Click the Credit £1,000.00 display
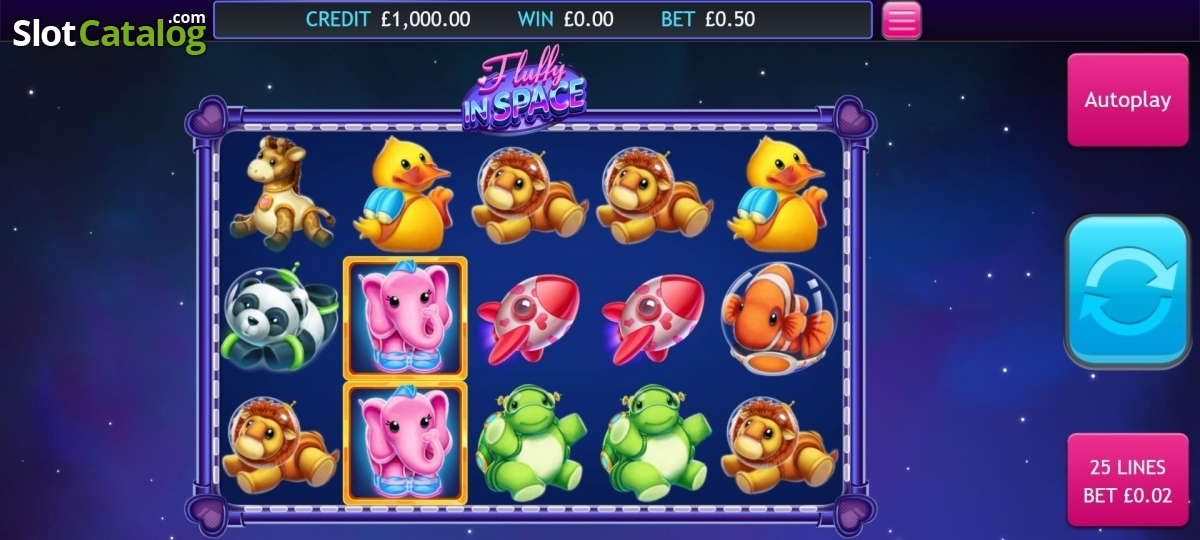 tap(388, 19)
